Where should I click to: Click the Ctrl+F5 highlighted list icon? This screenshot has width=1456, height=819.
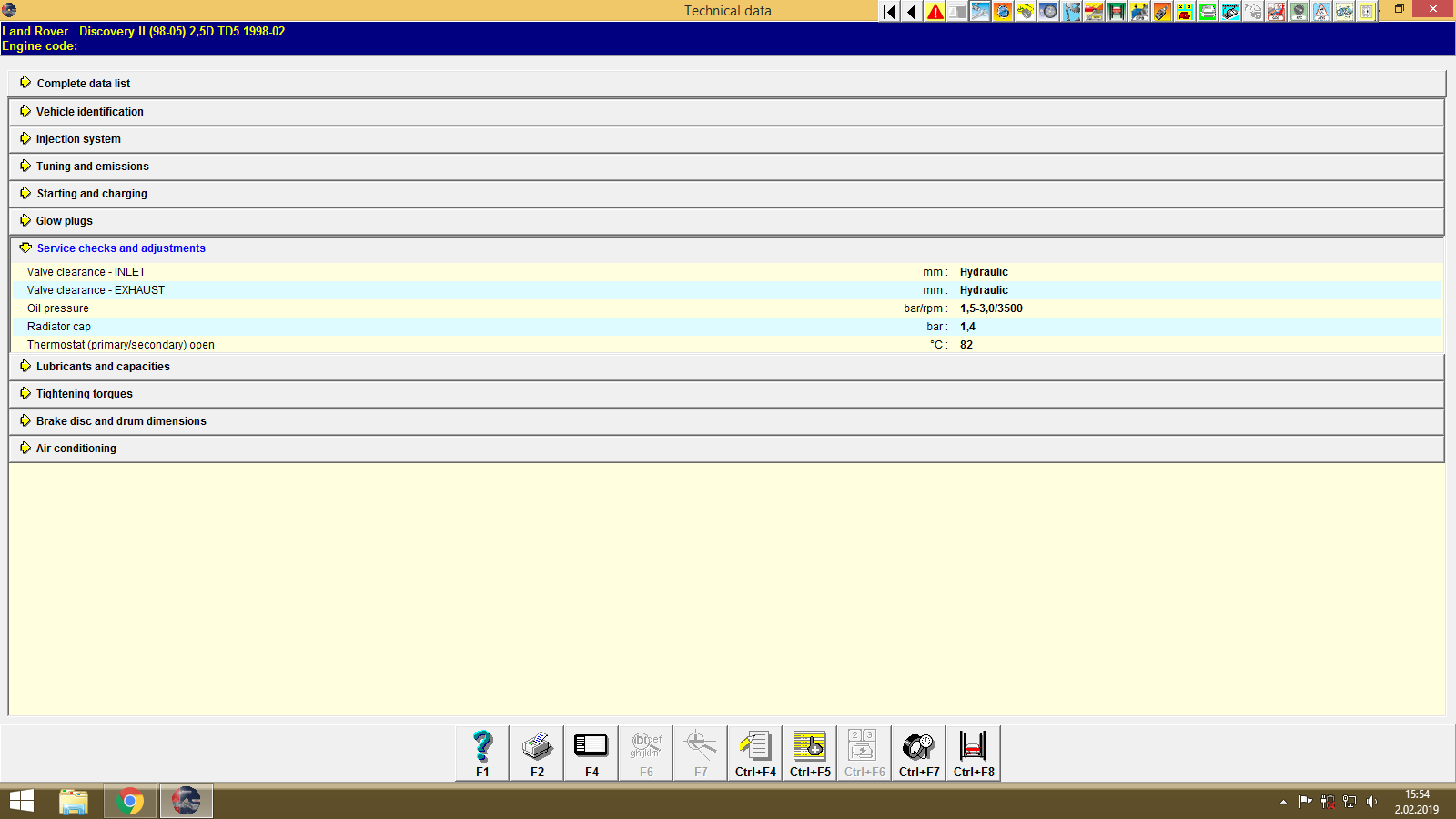point(809,753)
